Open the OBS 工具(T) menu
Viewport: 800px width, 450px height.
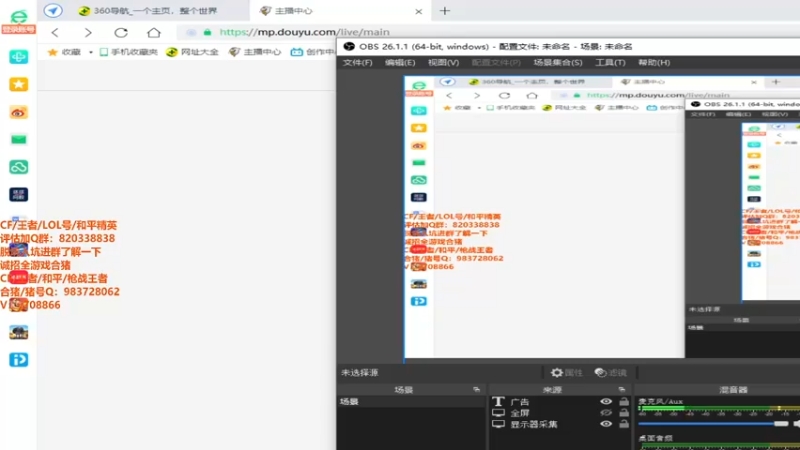[610, 63]
